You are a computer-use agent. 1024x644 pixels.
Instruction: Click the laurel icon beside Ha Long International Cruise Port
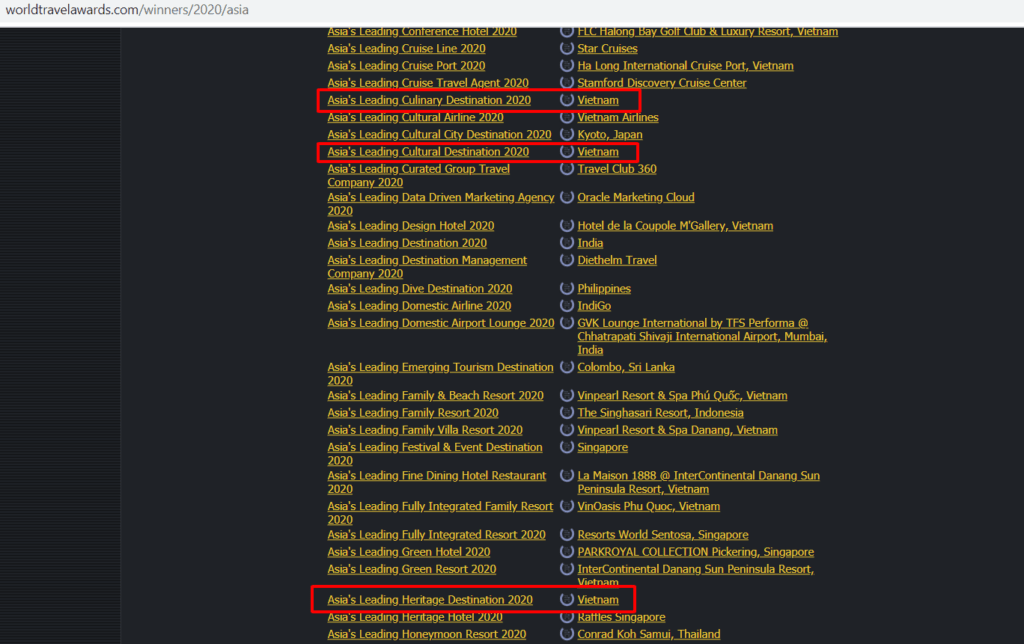567,65
